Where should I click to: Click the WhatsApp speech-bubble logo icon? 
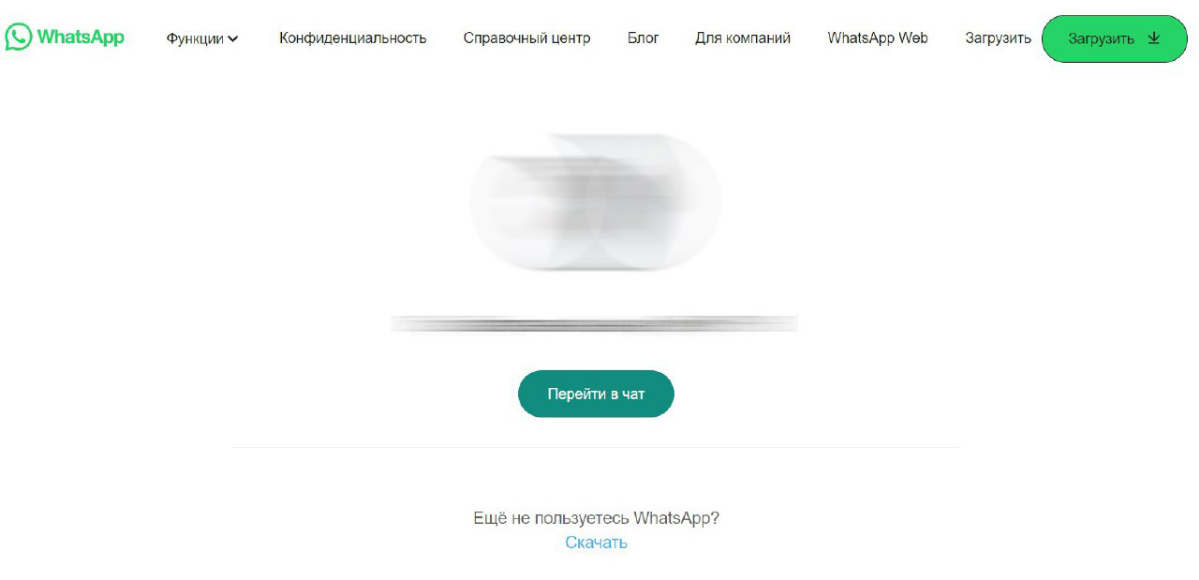(x=18, y=37)
